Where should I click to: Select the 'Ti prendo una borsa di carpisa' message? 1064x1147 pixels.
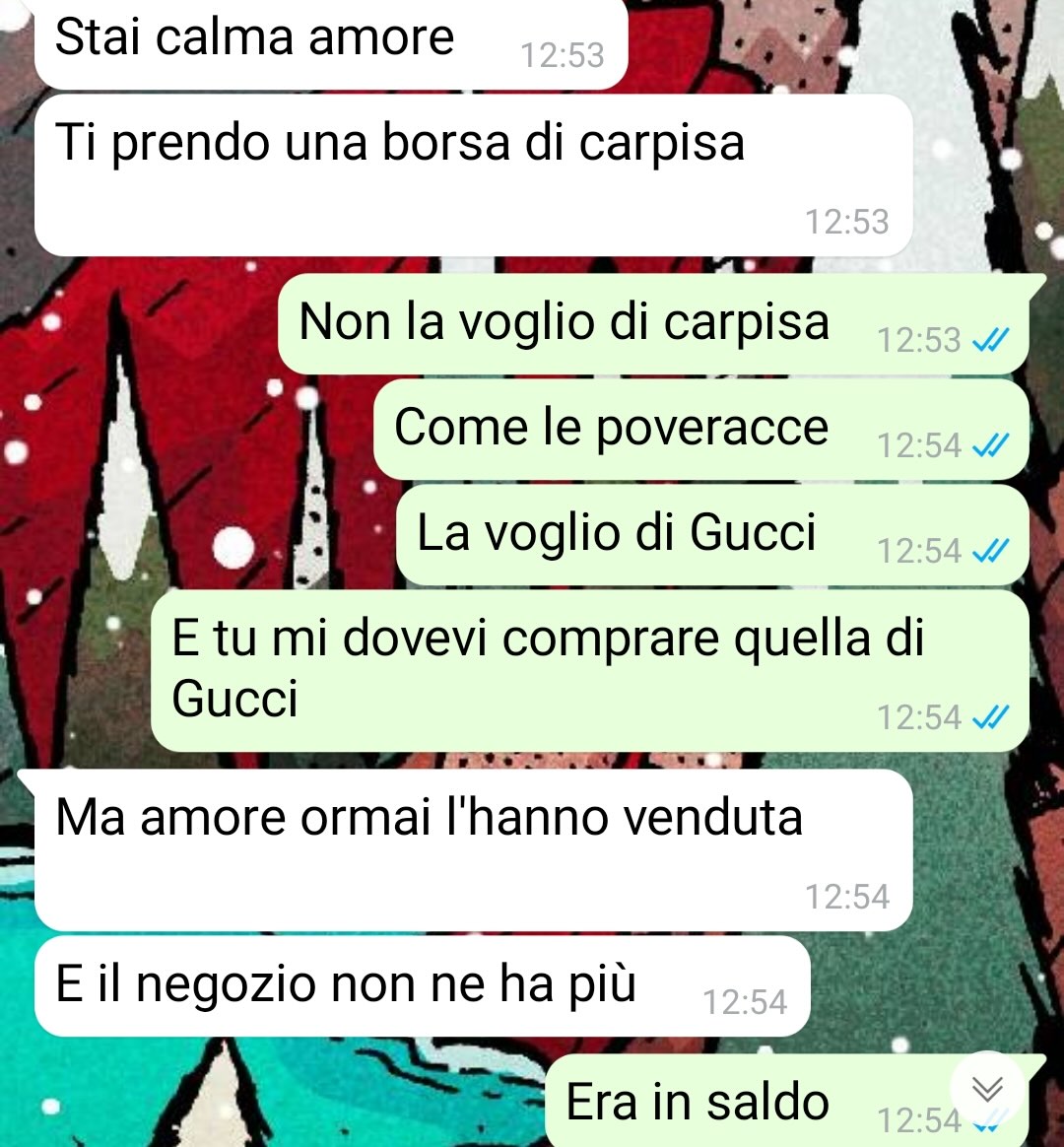tap(474, 175)
